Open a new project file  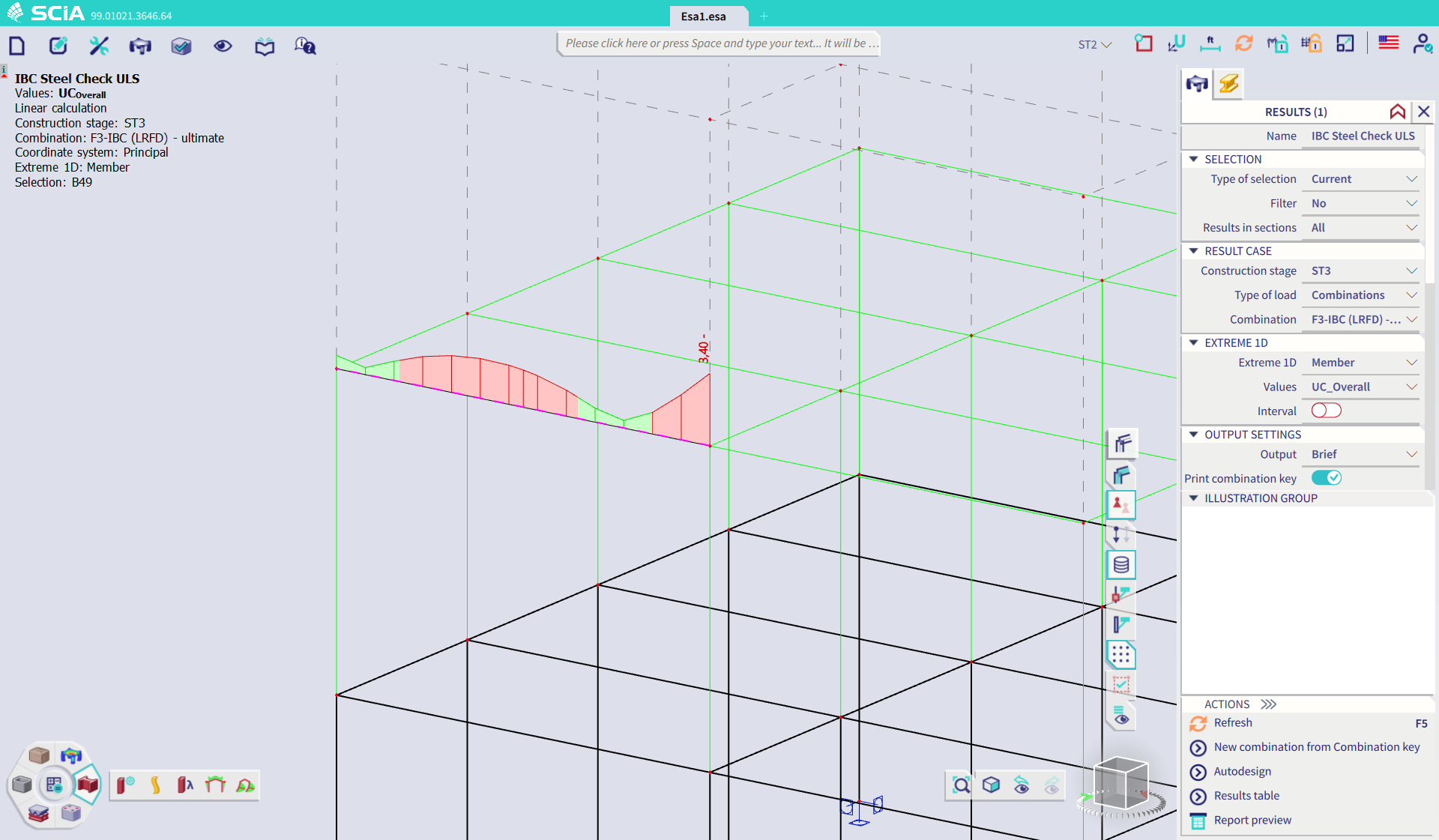point(16,46)
